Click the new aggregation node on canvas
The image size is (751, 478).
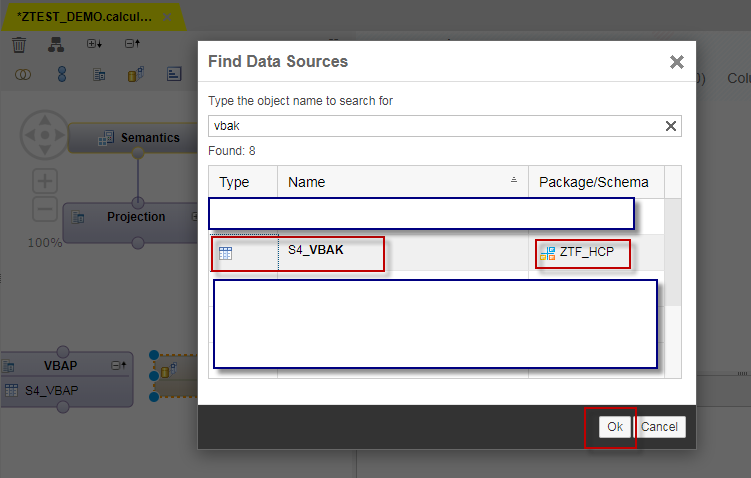(x=177, y=376)
